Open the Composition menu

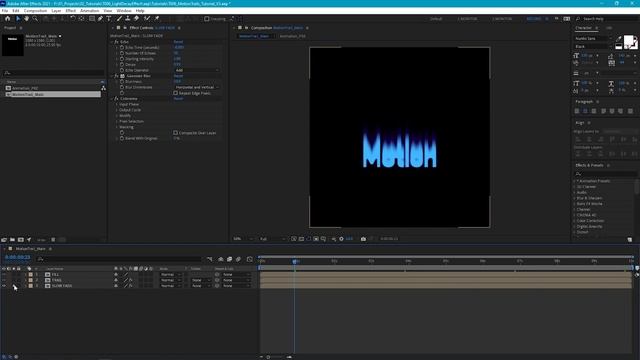[x=35, y=11]
